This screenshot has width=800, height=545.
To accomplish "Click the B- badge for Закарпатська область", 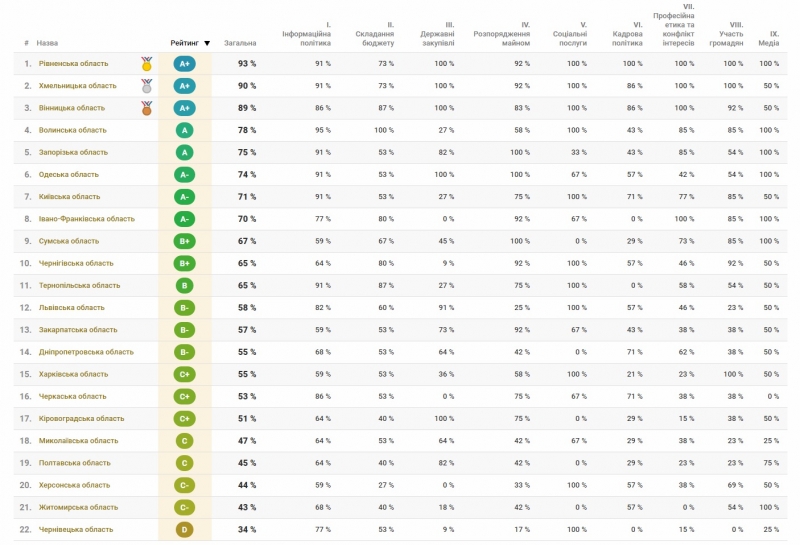I will coord(184,330).
